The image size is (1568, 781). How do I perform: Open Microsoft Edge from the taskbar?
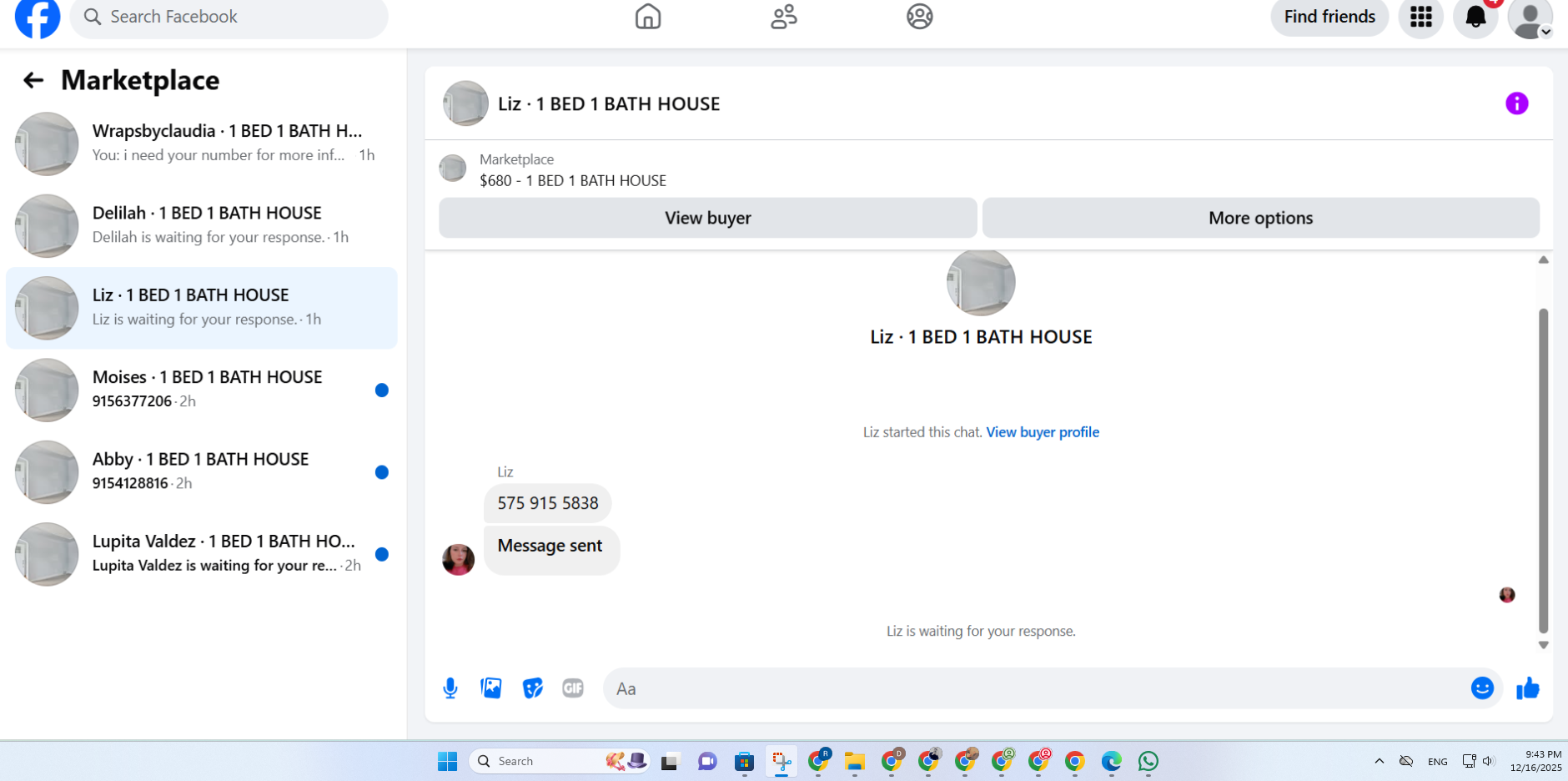pyautogui.click(x=1112, y=761)
